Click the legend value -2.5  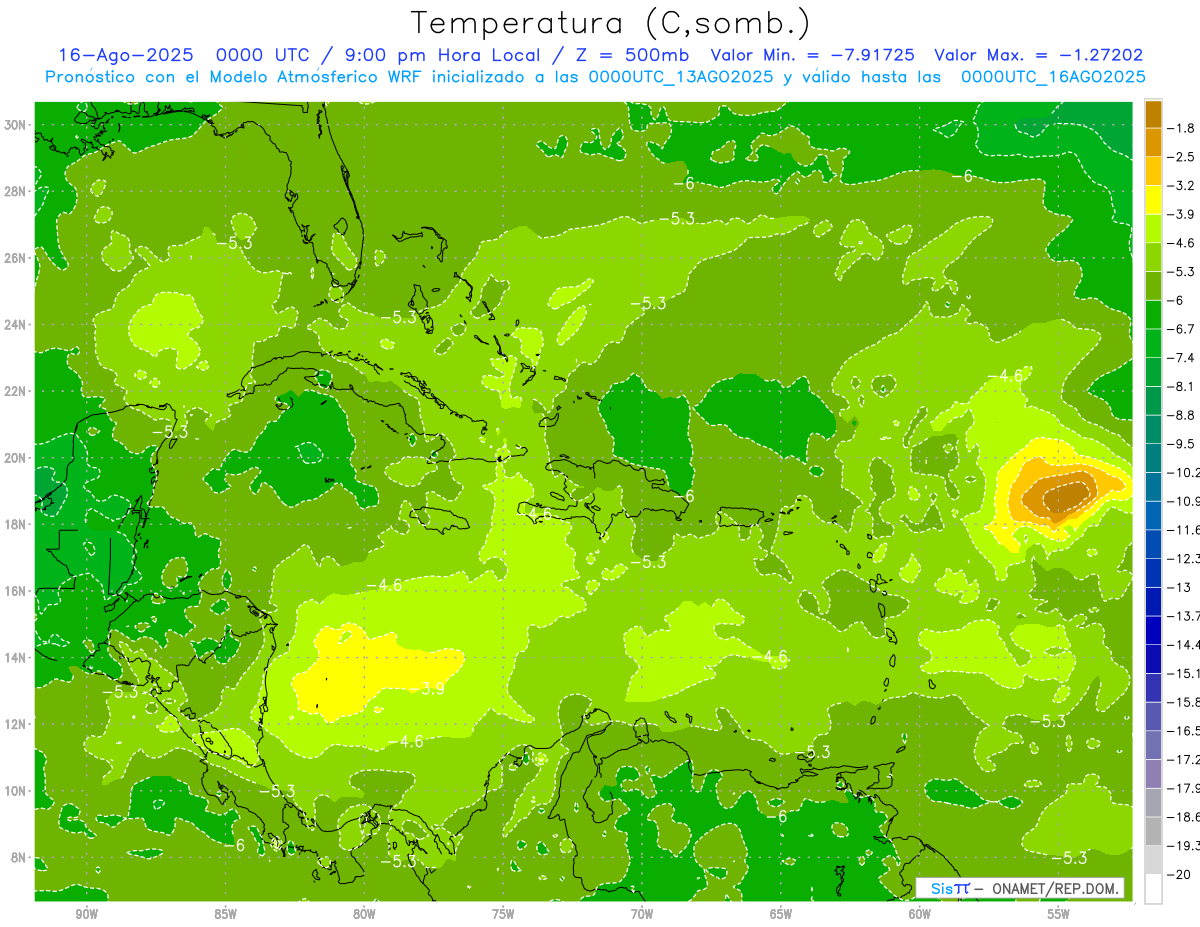pyautogui.click(x=1181, y=157)
